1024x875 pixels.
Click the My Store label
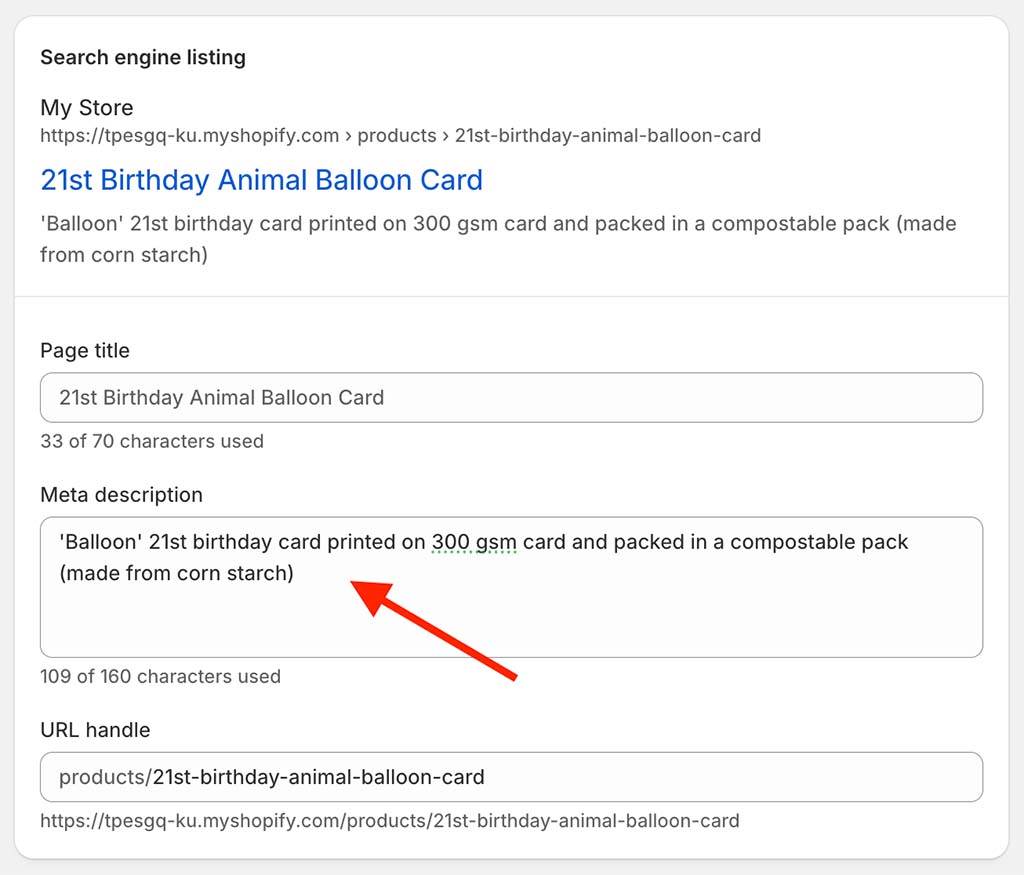(x=87, y=108)
